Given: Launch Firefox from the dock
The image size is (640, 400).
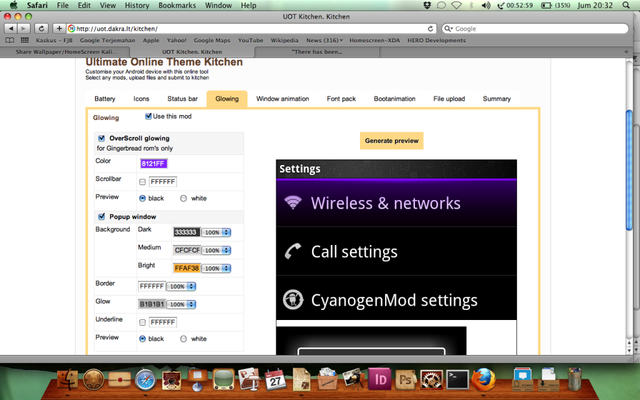Looking at the screenshot, I should (483, 380).
